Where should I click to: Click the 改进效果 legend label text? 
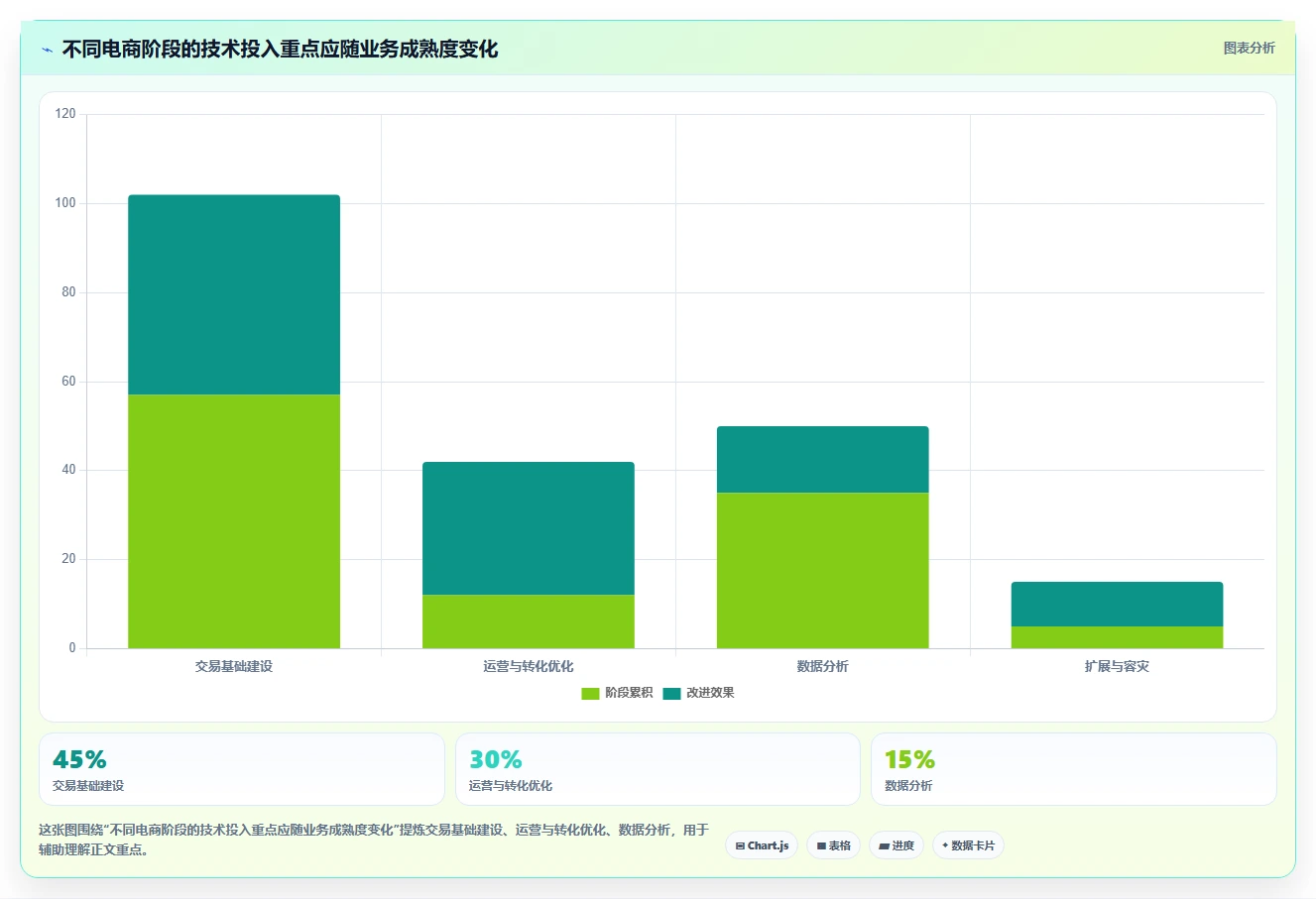point(710,693)
